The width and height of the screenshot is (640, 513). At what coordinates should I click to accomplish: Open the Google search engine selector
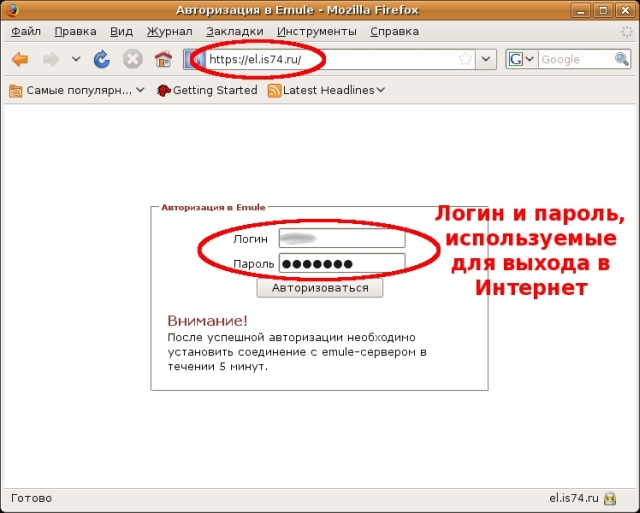click(521, 59)
